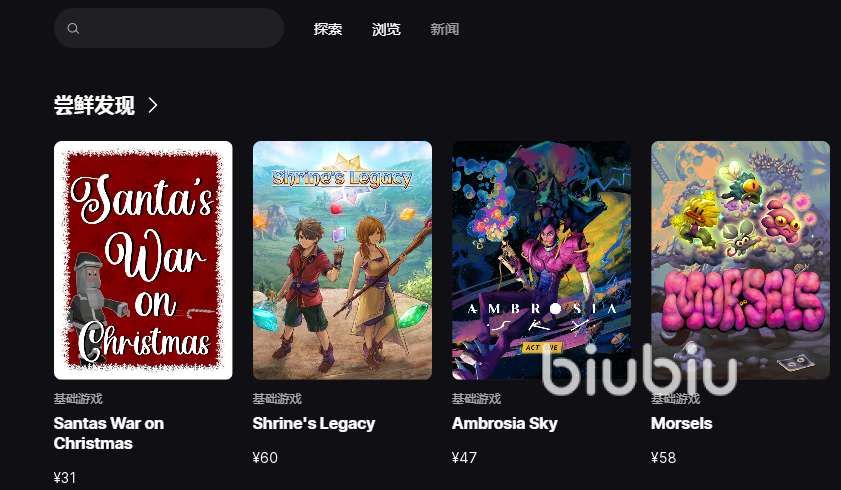
Task: Click the ¥47 price under Ambrosia Sky
Action: point(464,458)
